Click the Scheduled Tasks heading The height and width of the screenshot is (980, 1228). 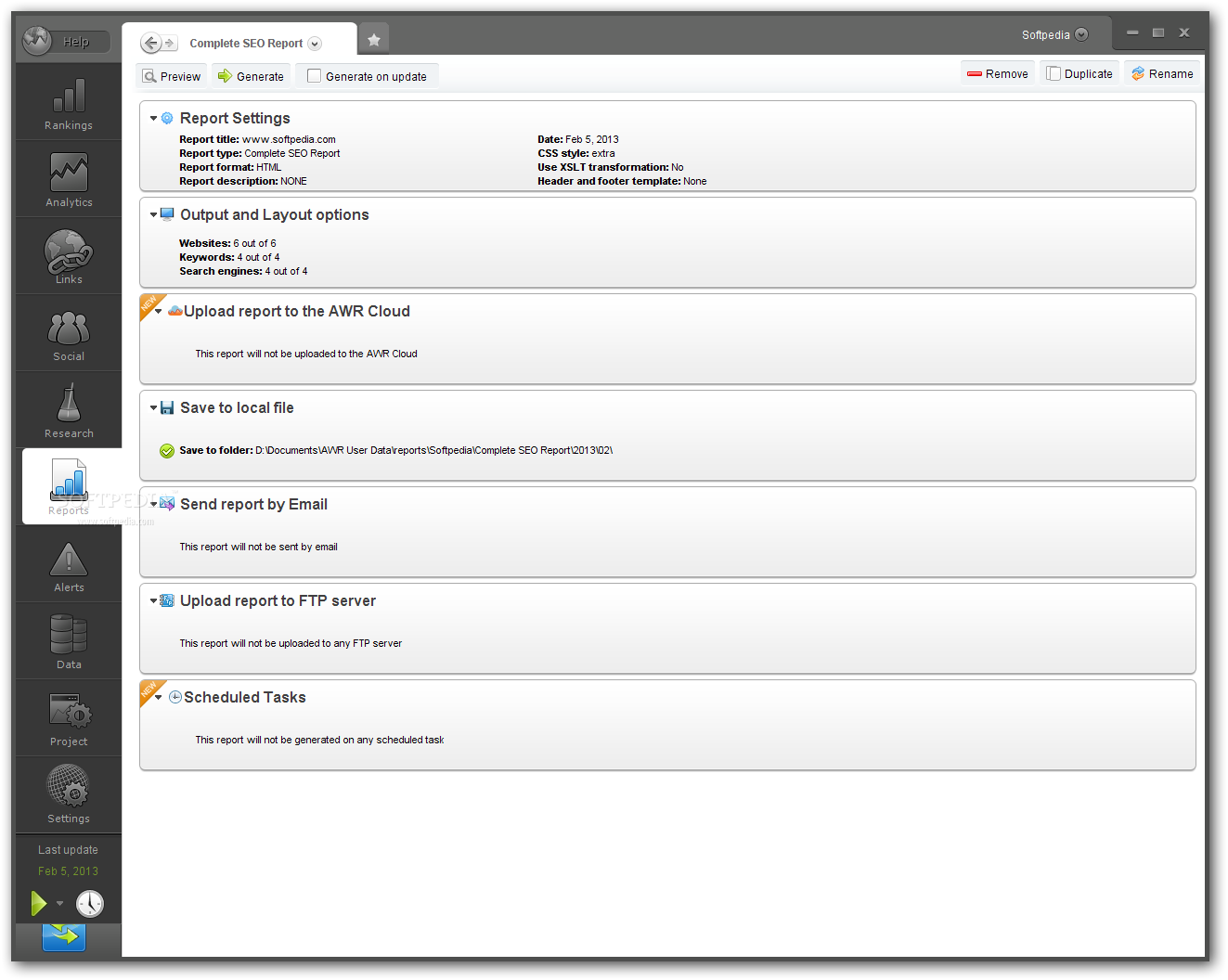[245, 697]
